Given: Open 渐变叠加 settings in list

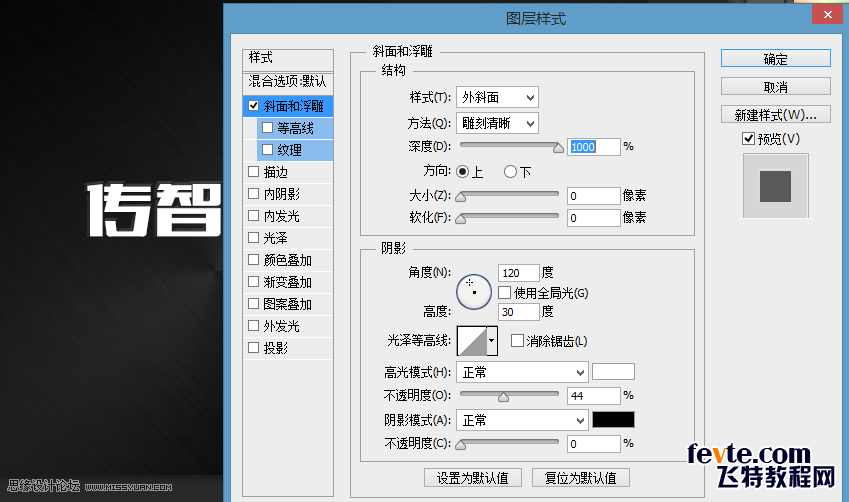Looking at the screenshot, I should tap(288, 282).
